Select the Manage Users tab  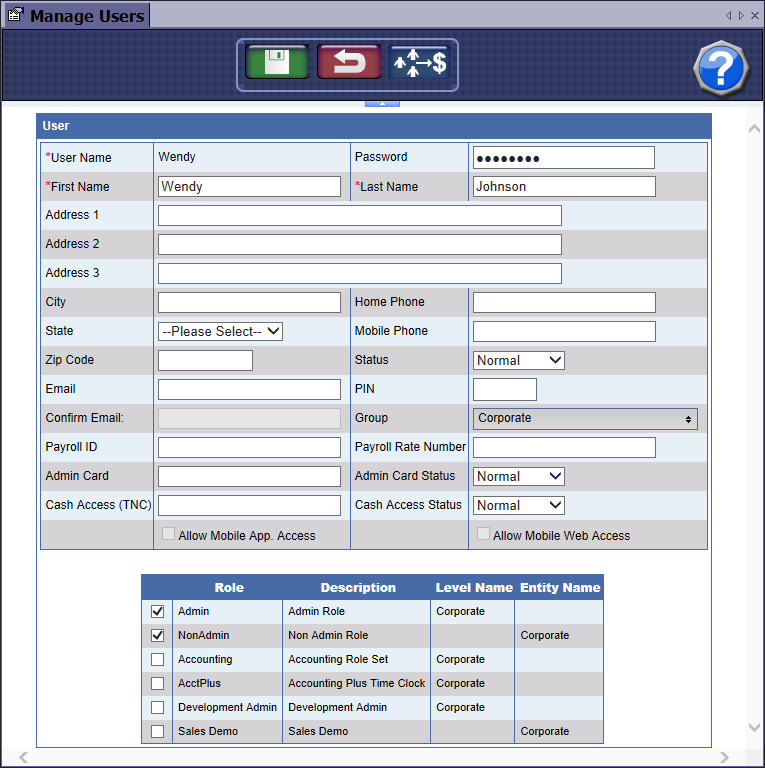86,16
